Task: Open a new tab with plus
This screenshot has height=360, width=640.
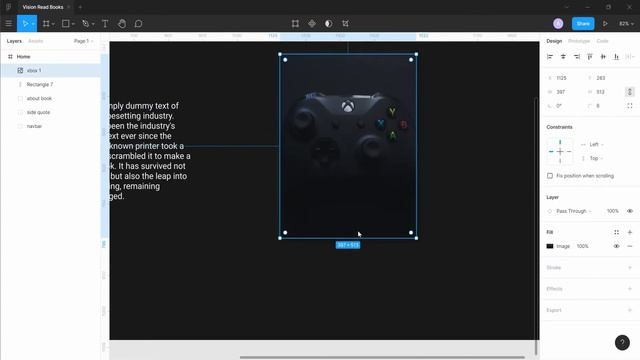Action: (80, 7)
